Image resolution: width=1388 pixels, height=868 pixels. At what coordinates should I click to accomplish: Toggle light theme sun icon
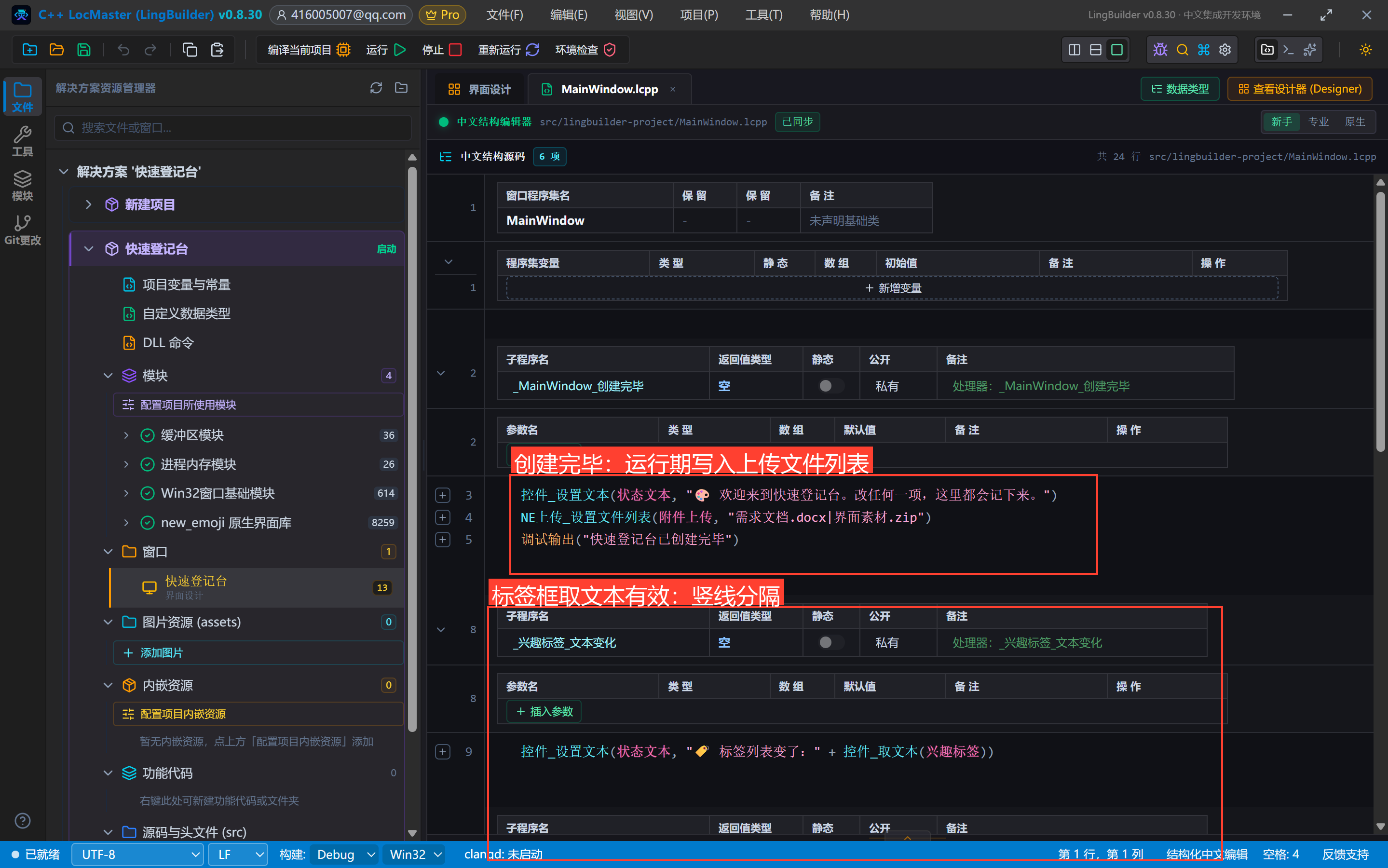coord(1365,50)
